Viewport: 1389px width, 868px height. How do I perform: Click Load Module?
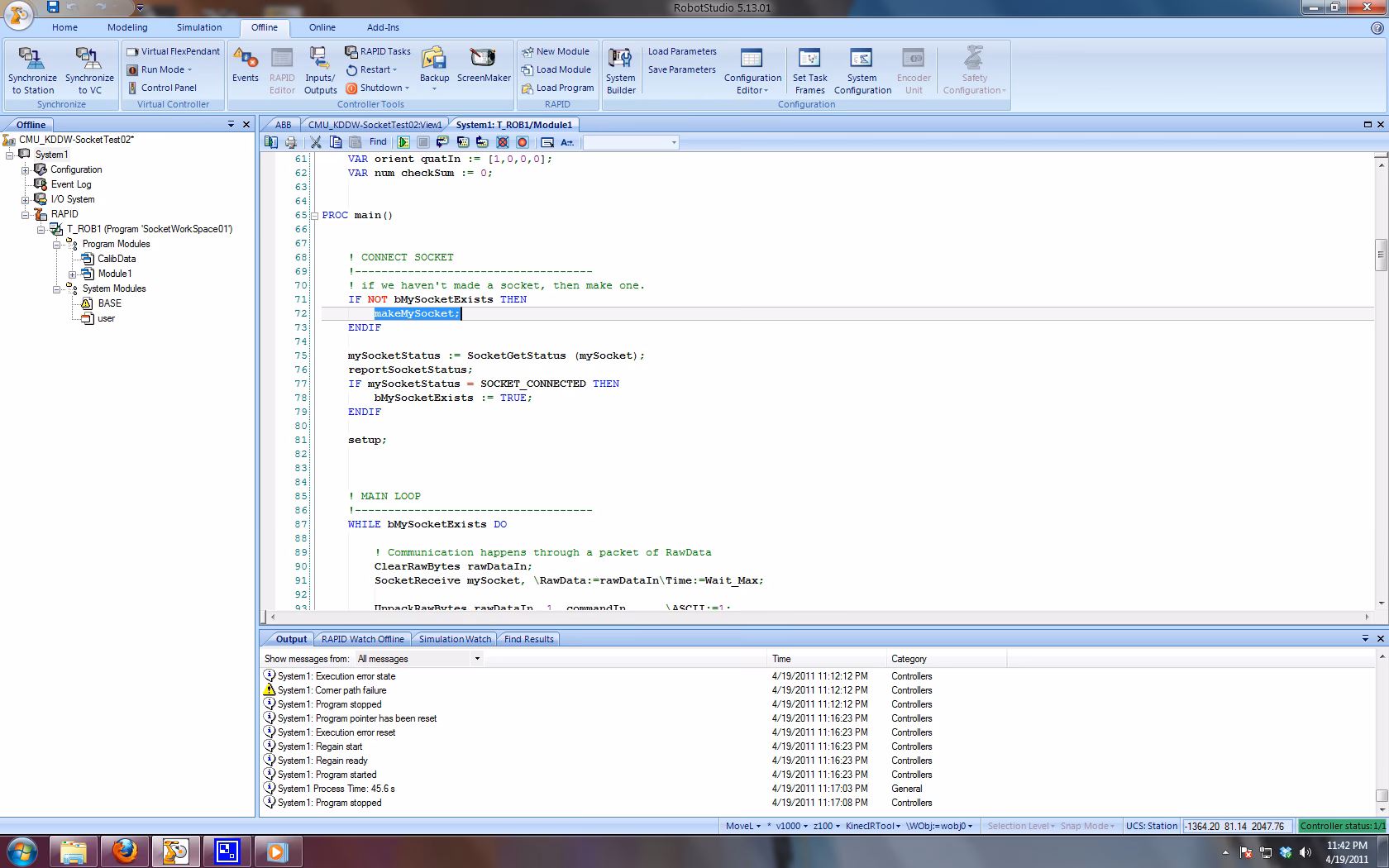[x=556, y=69]
